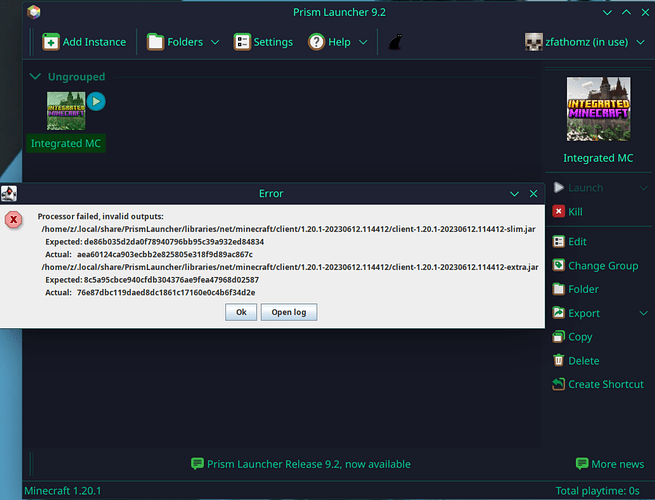Open the instance Folder
The height and width of the screenshot is (500, 655).
tap(576, 289)
